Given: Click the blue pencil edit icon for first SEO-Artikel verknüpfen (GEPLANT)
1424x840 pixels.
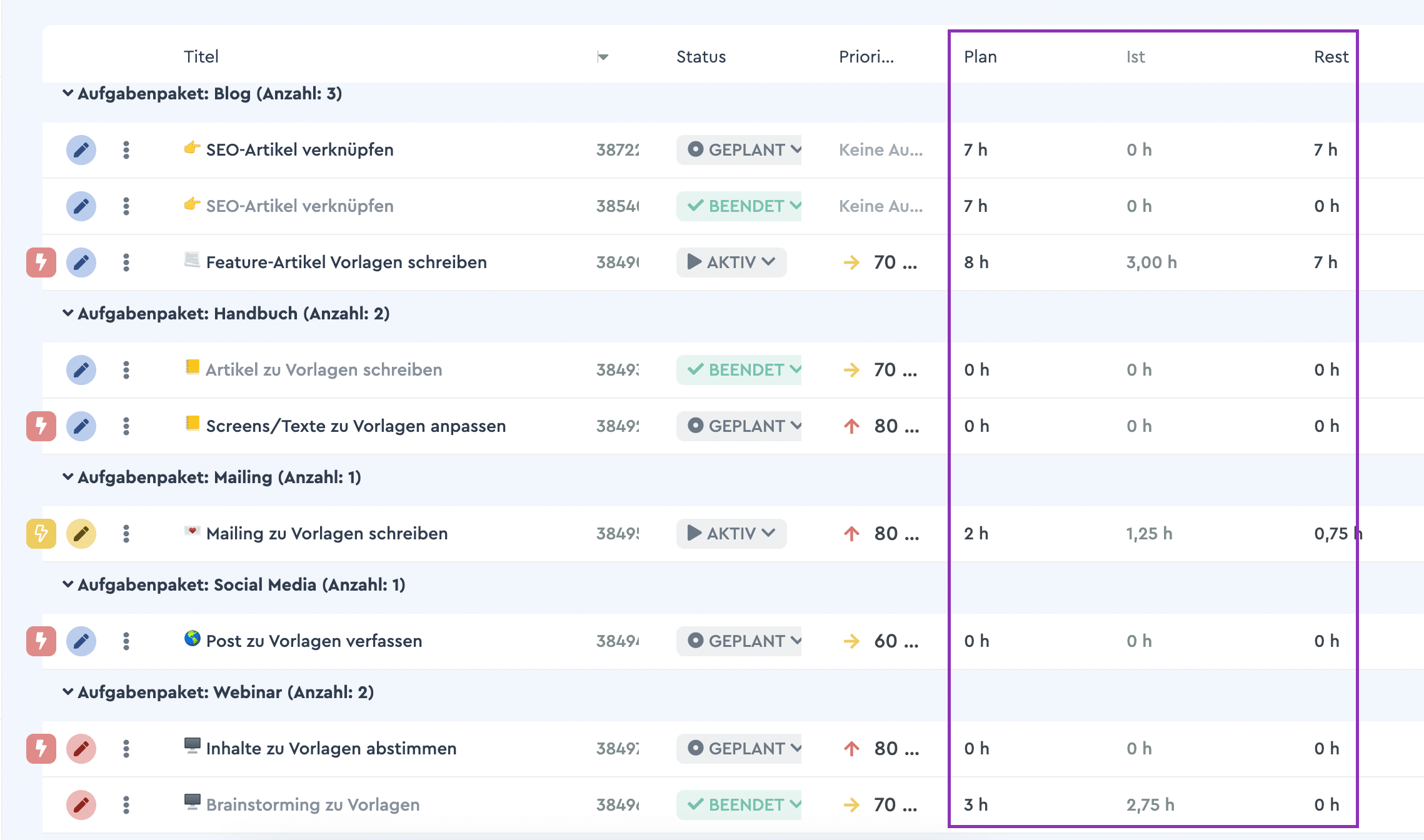Looking at the screenshot, I should (81, 150).
